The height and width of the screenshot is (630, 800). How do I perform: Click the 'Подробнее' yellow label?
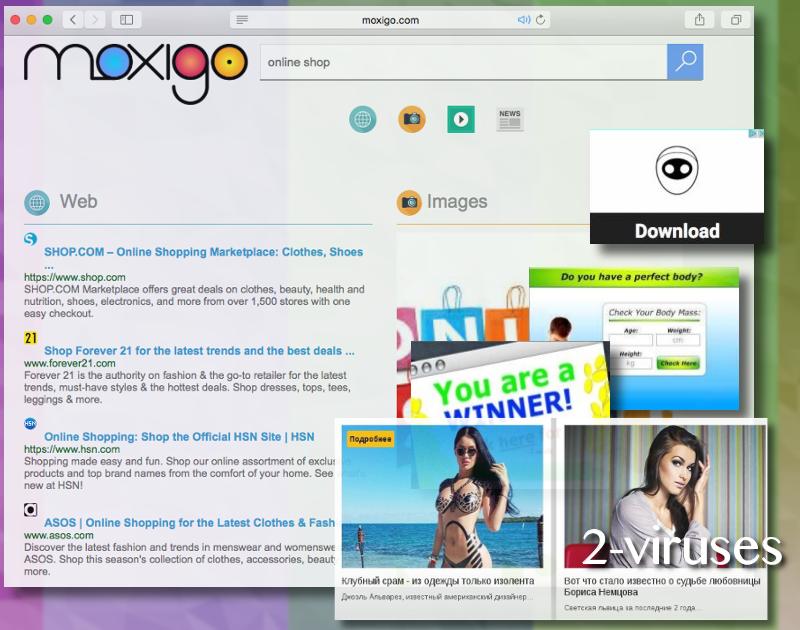(x=370, y=439)
